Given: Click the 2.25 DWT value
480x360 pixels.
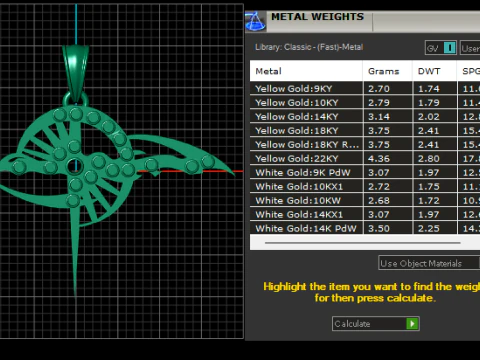Looking at the screenshot, I should click(x=429, y=229).
